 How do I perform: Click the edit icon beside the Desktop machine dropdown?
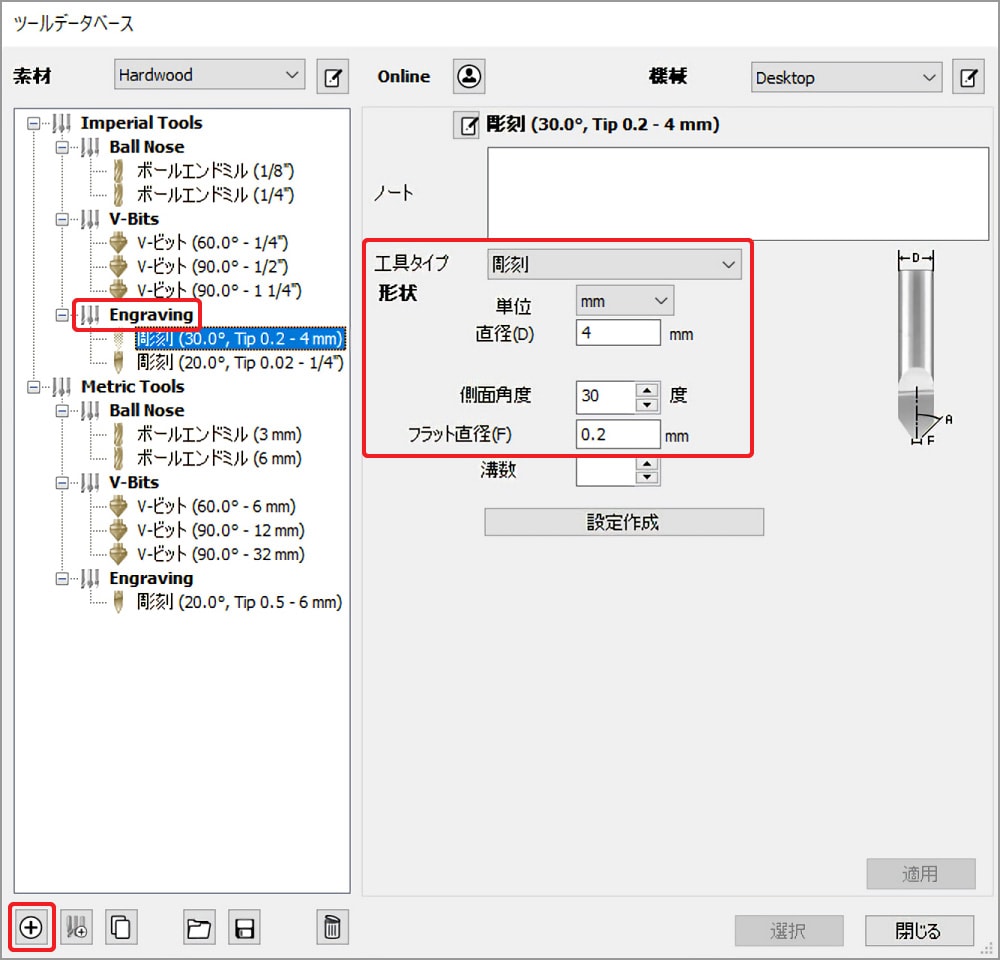(967, 77)
